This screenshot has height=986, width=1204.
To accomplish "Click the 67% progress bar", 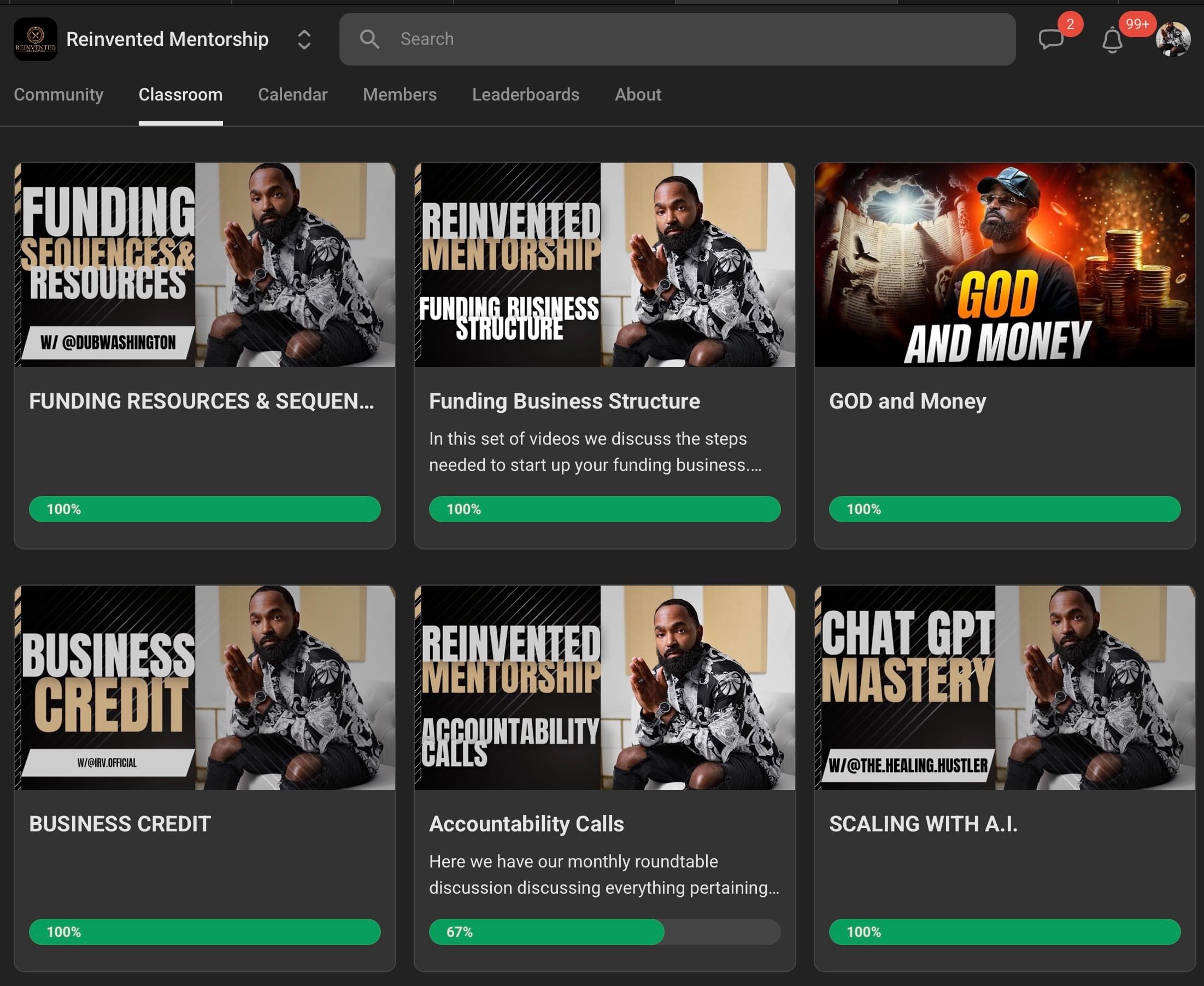I will pyautogui.click(x=604, y=931).
